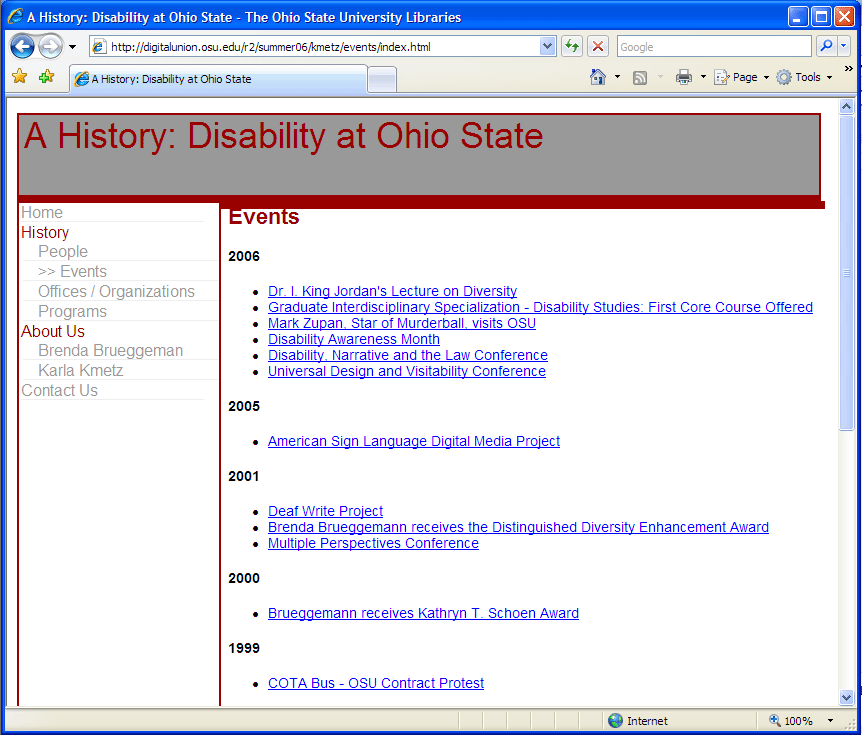Open '>> Events' in the sidebar

click(x=72, y=272)
